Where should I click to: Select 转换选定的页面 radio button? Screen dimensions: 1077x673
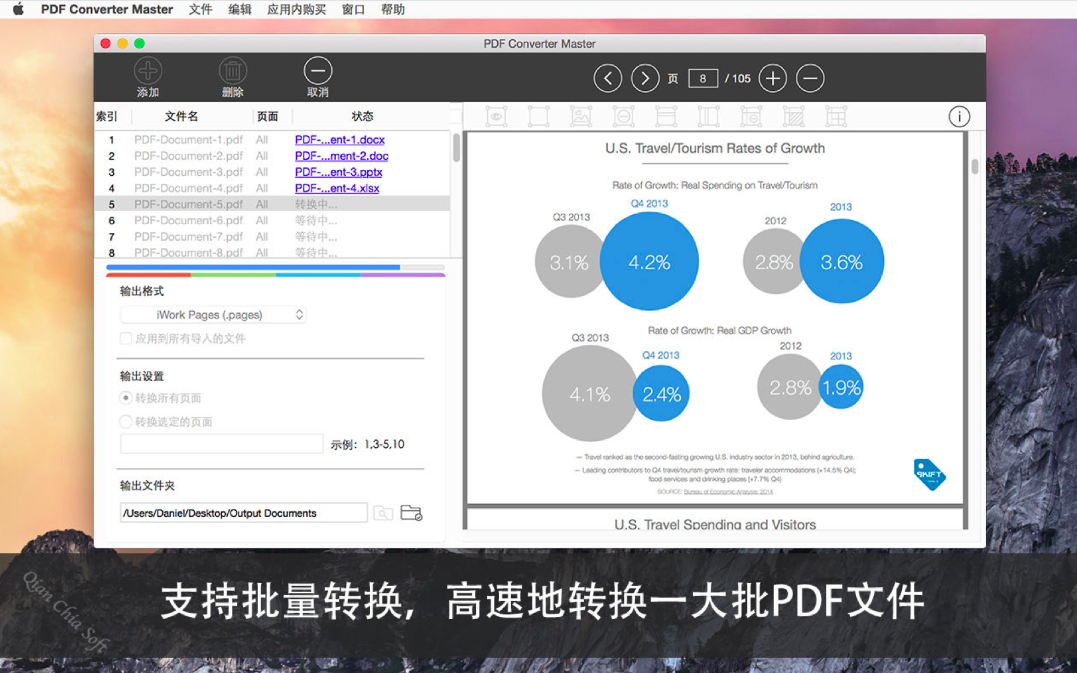[126, 422]
